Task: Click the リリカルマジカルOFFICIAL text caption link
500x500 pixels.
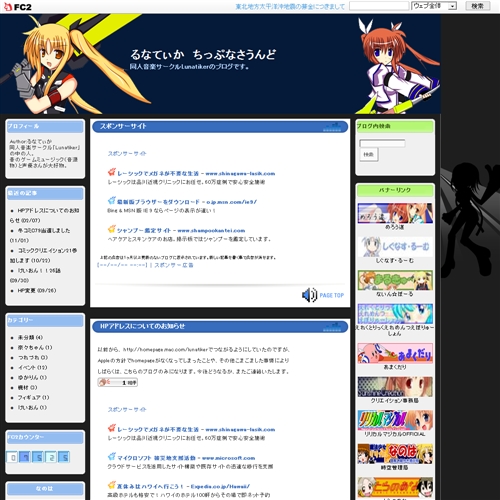Action: pos(395,434)
